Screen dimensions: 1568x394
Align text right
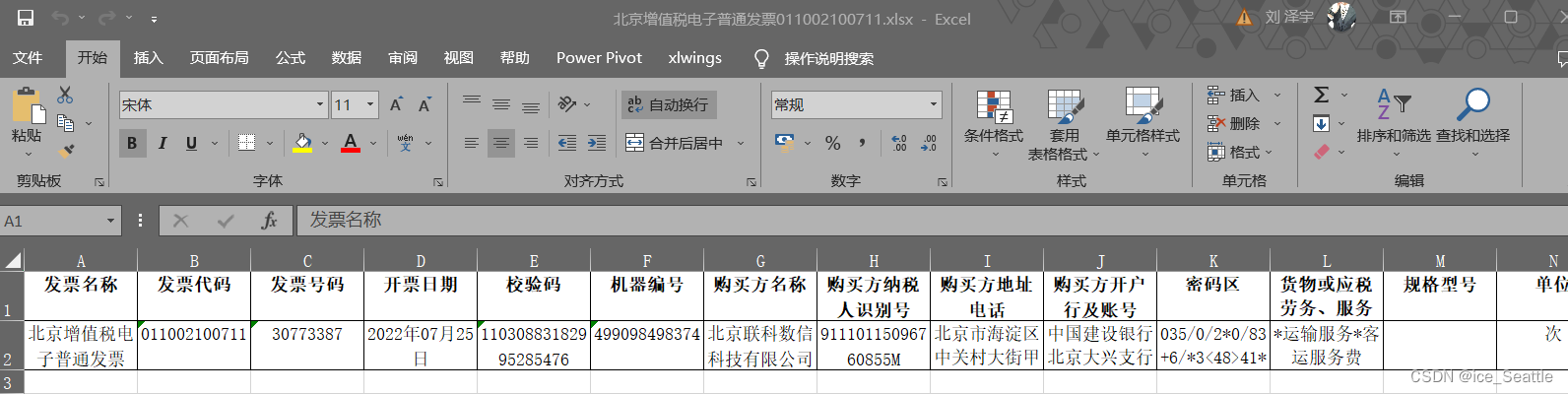coord(531,143)
